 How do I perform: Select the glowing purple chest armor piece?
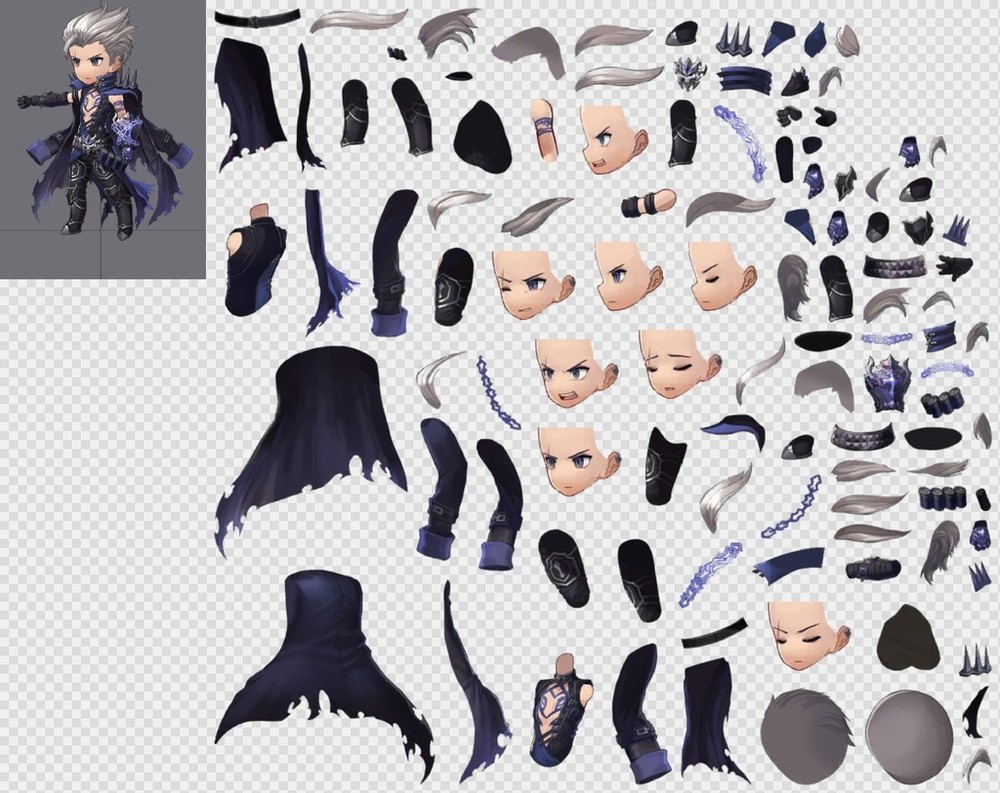pos(886,382)
